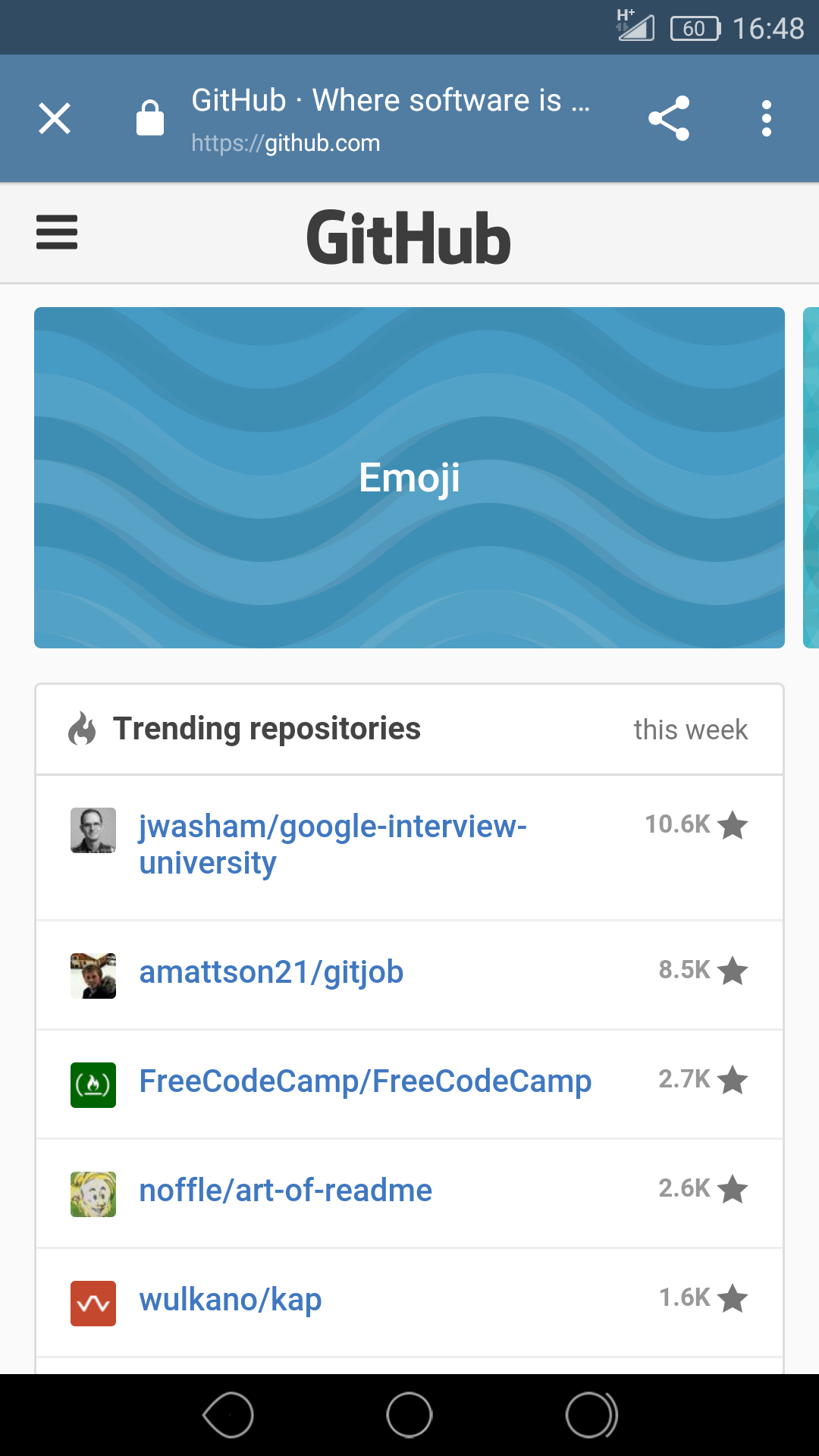Open the hamburger navigation menu
The image size is (819, 1456).
(x=57, y=232)
